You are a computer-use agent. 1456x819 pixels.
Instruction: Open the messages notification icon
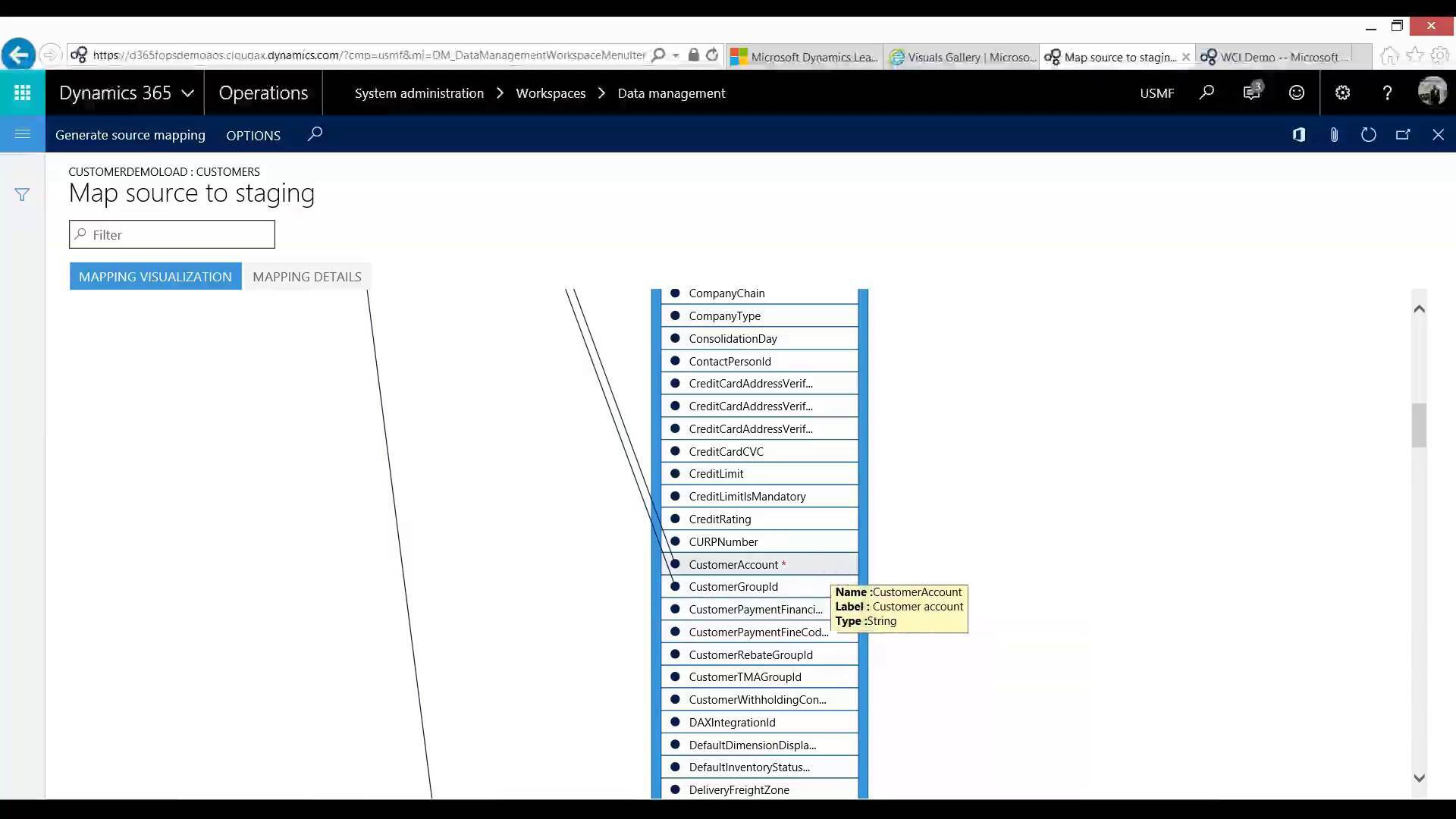[1250, 93]
